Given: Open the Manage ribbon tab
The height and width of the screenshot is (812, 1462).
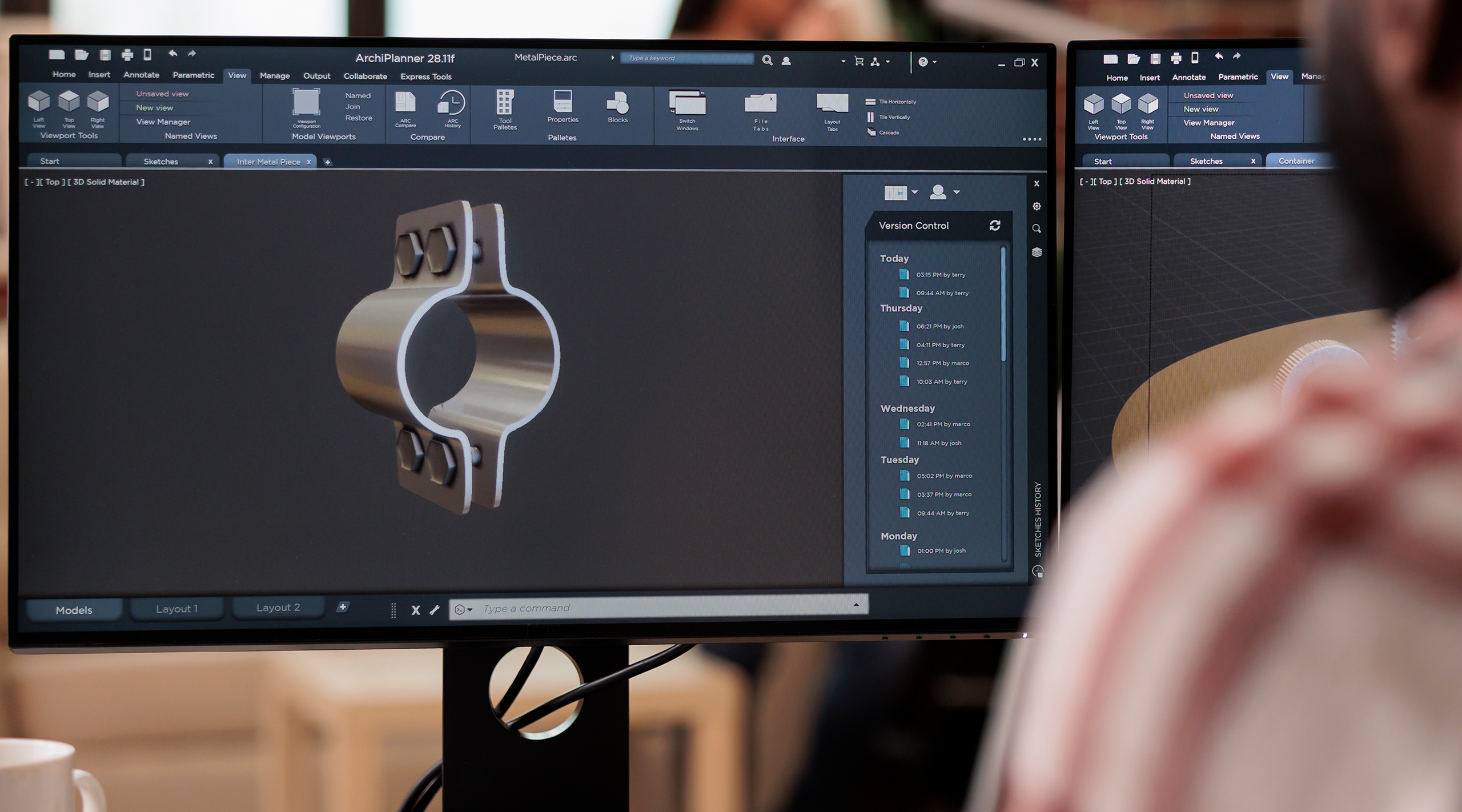Looking at the screenshot, I should pyautogui.click(x=275, y=75).
